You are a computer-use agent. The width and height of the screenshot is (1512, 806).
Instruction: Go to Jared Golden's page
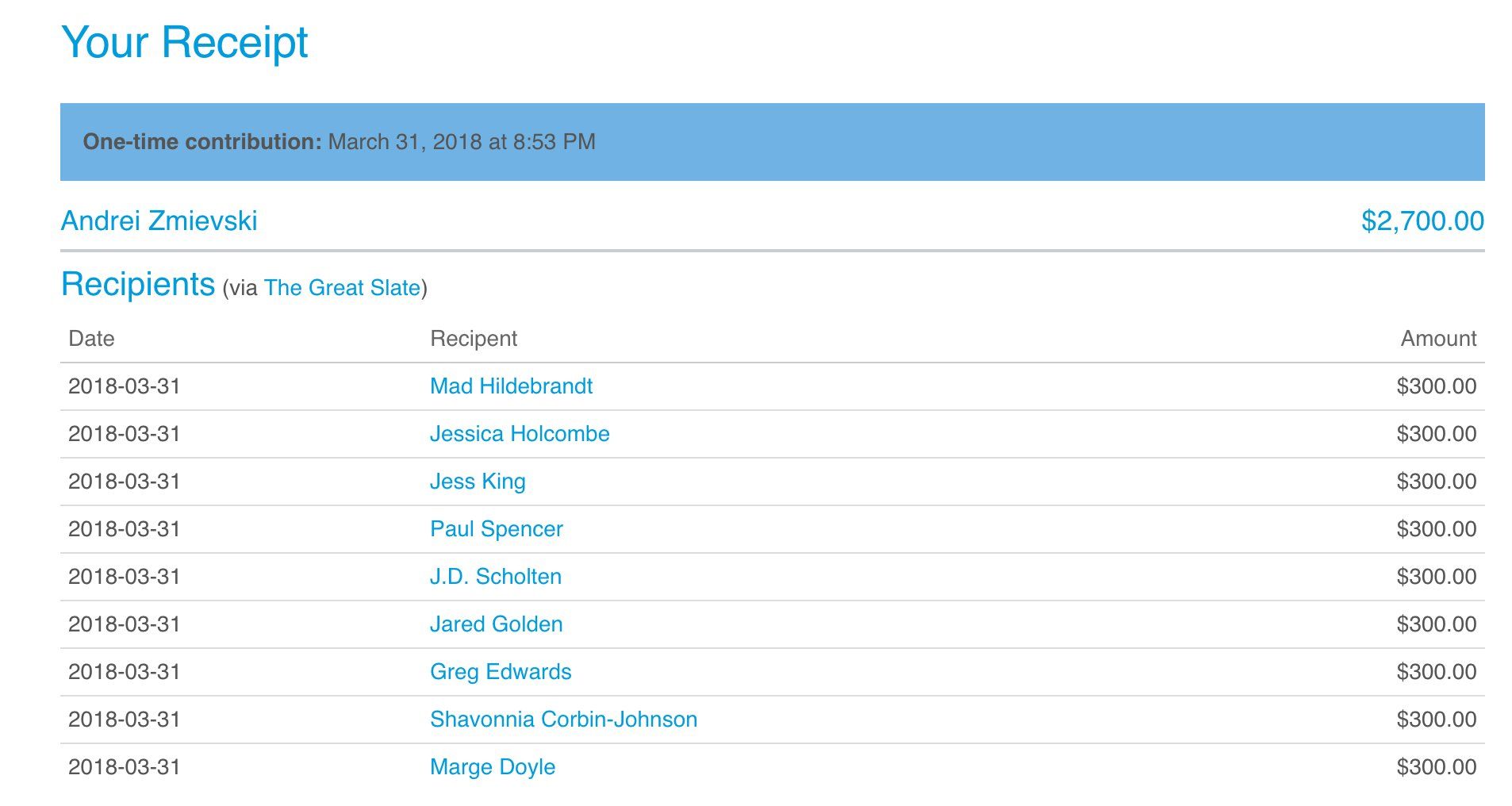point(497,624)
